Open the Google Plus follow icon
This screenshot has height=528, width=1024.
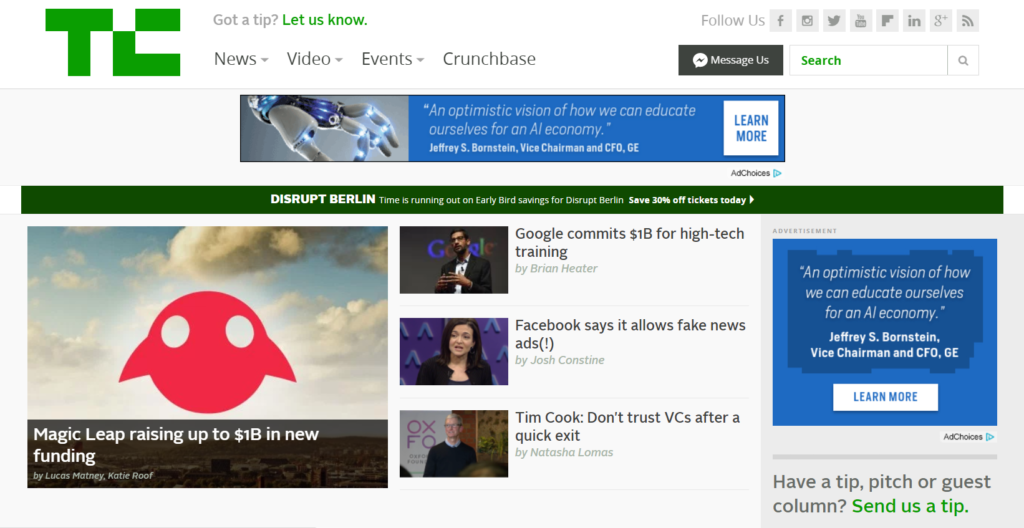tap(940, 20)
